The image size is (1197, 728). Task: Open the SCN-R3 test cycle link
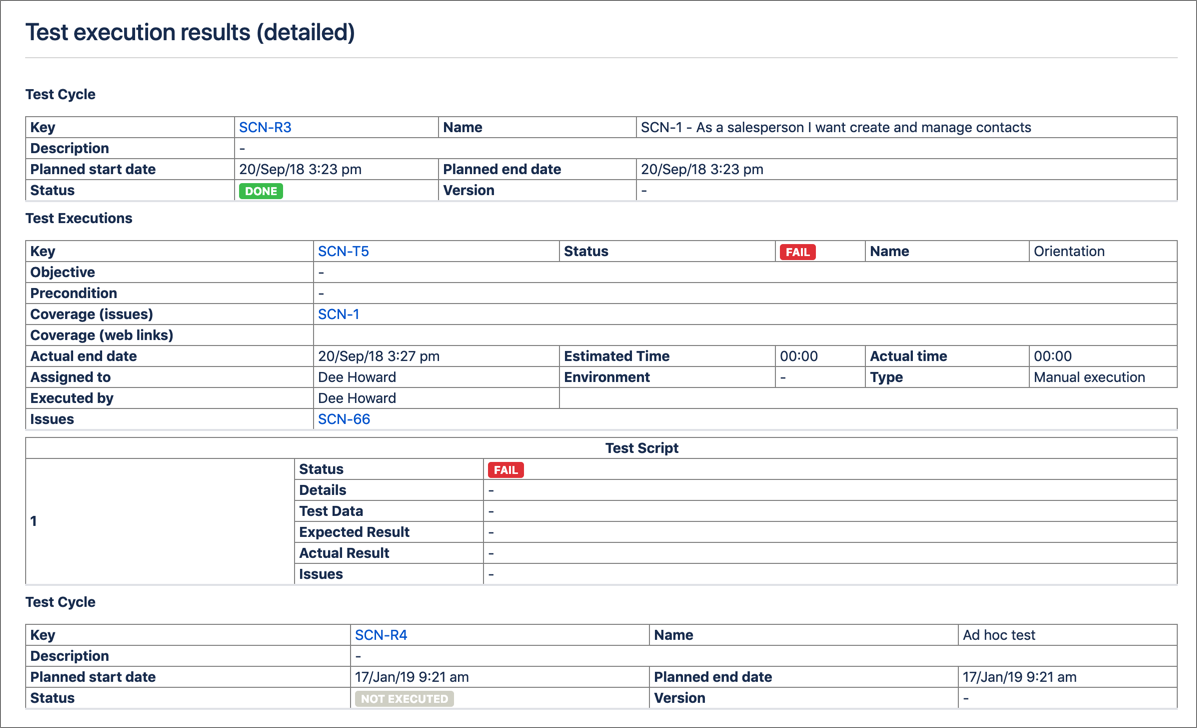pyautogui.click(x=265, y=127)
